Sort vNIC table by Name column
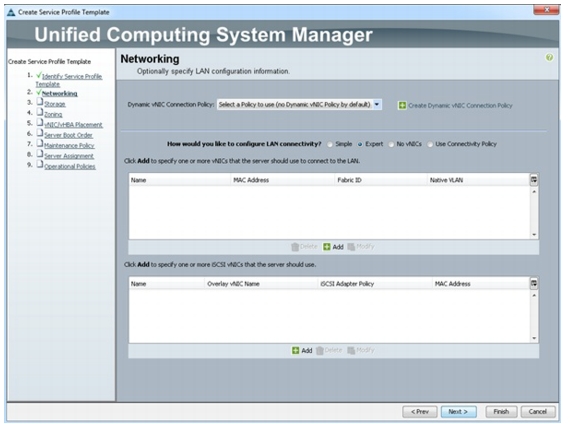The width and height of the screenshot is (573, 424). point(180,180)
